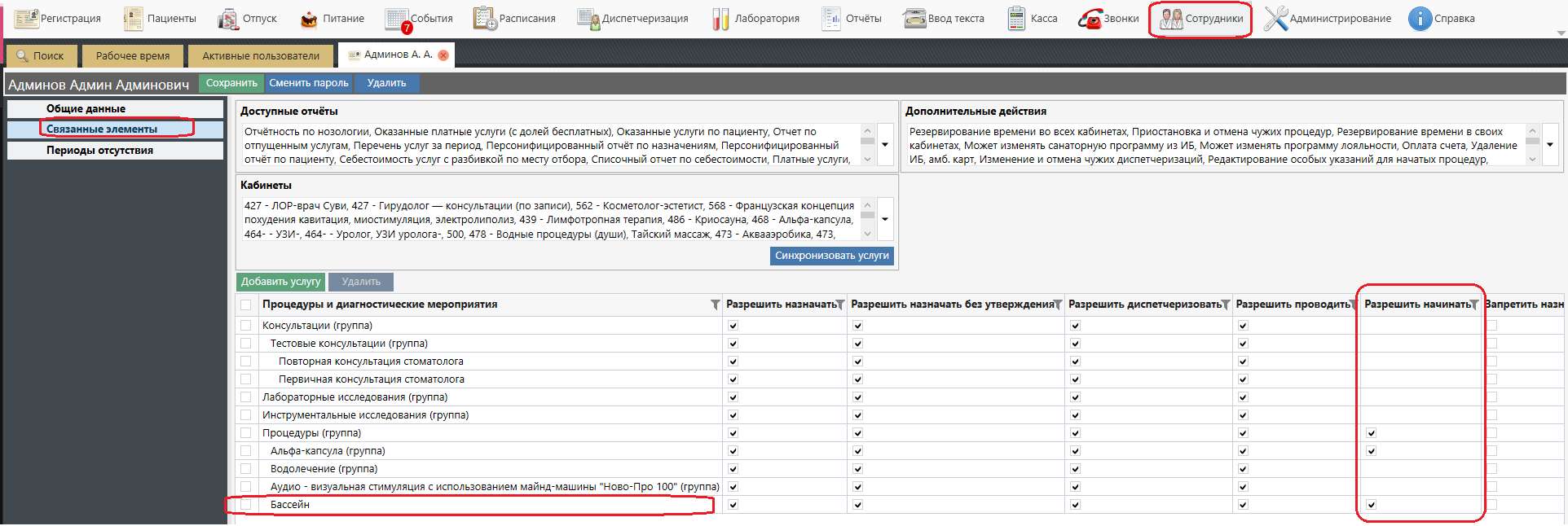This screenshot has height=526, width=1568.
Task: Switch to the Рабочее время tab
Action: coord(133,55)
